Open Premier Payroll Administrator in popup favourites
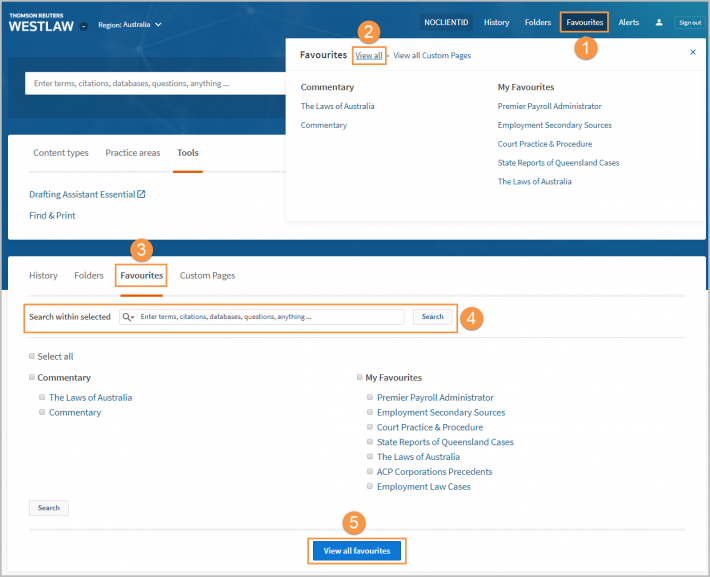The image size is (710, 577). pyautogui.click(x=549, y=106)
